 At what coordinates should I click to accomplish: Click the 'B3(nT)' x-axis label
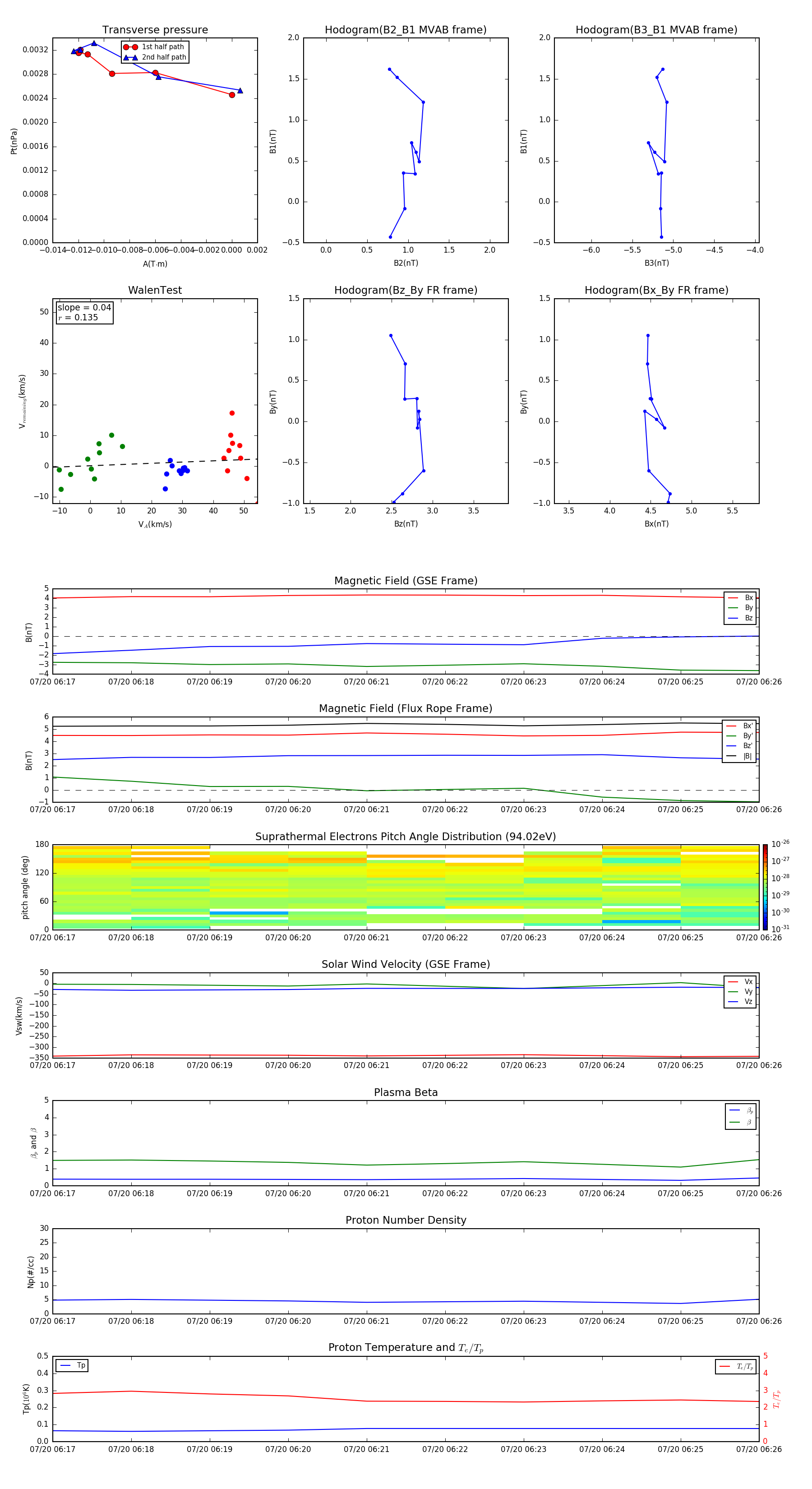(656, 263)
